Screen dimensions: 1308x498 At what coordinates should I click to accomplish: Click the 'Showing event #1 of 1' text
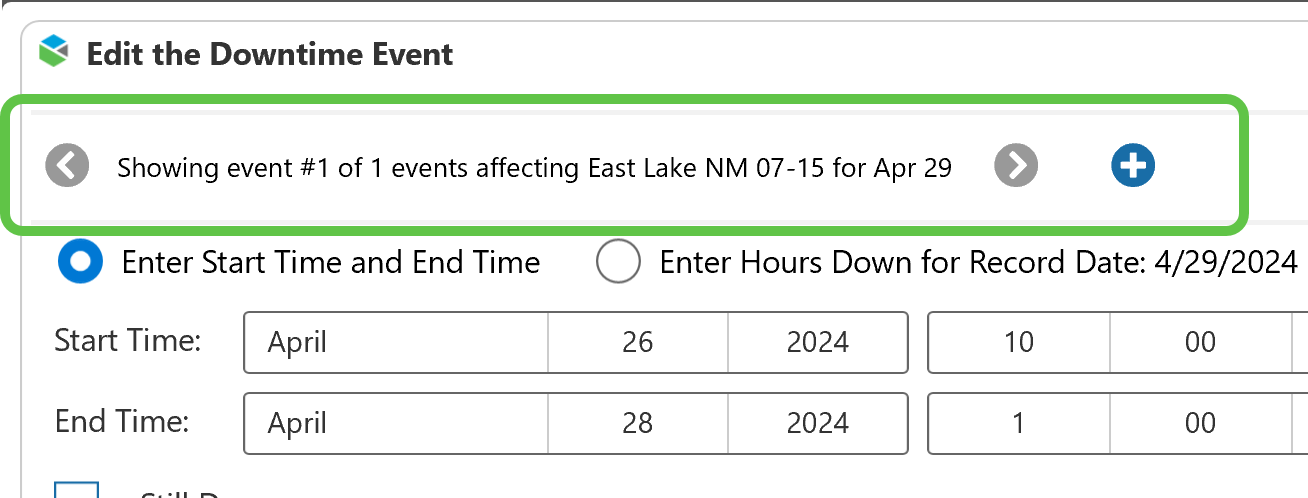(534, 168)
